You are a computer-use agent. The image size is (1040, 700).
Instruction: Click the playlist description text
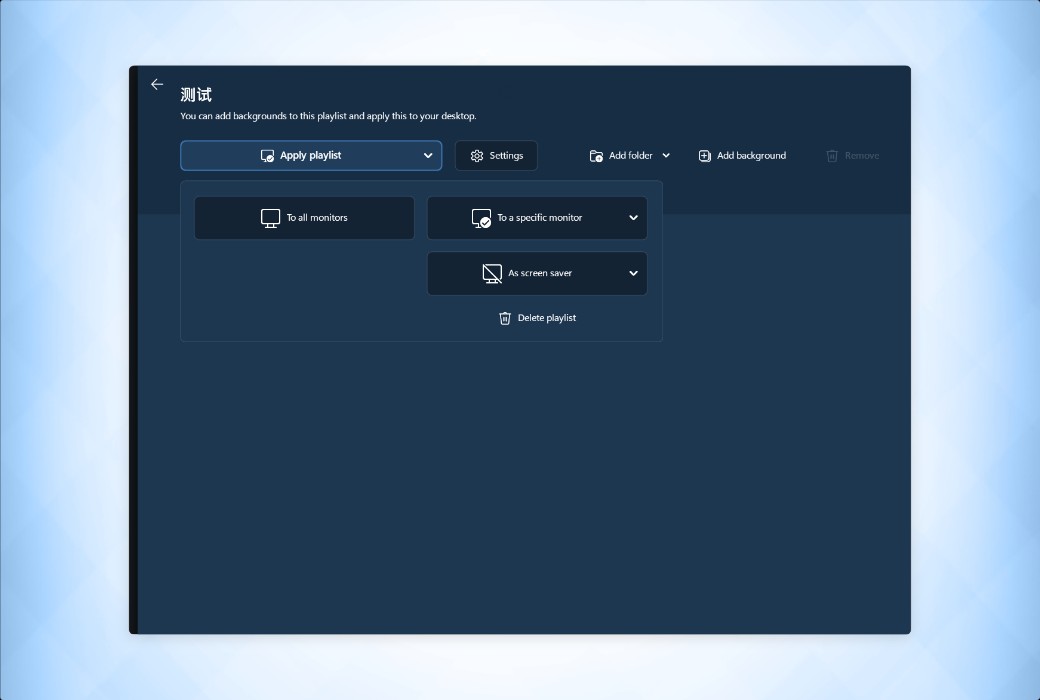[328, 115]
